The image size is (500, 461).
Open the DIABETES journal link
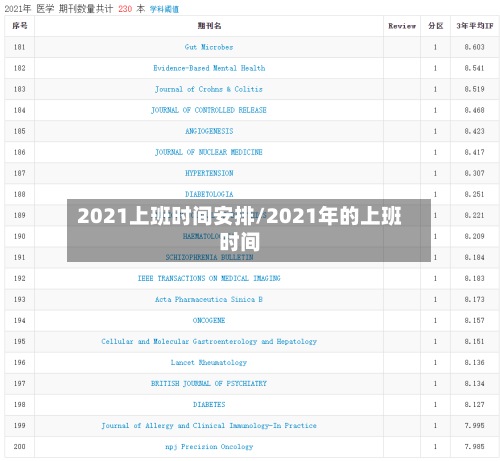209,404
